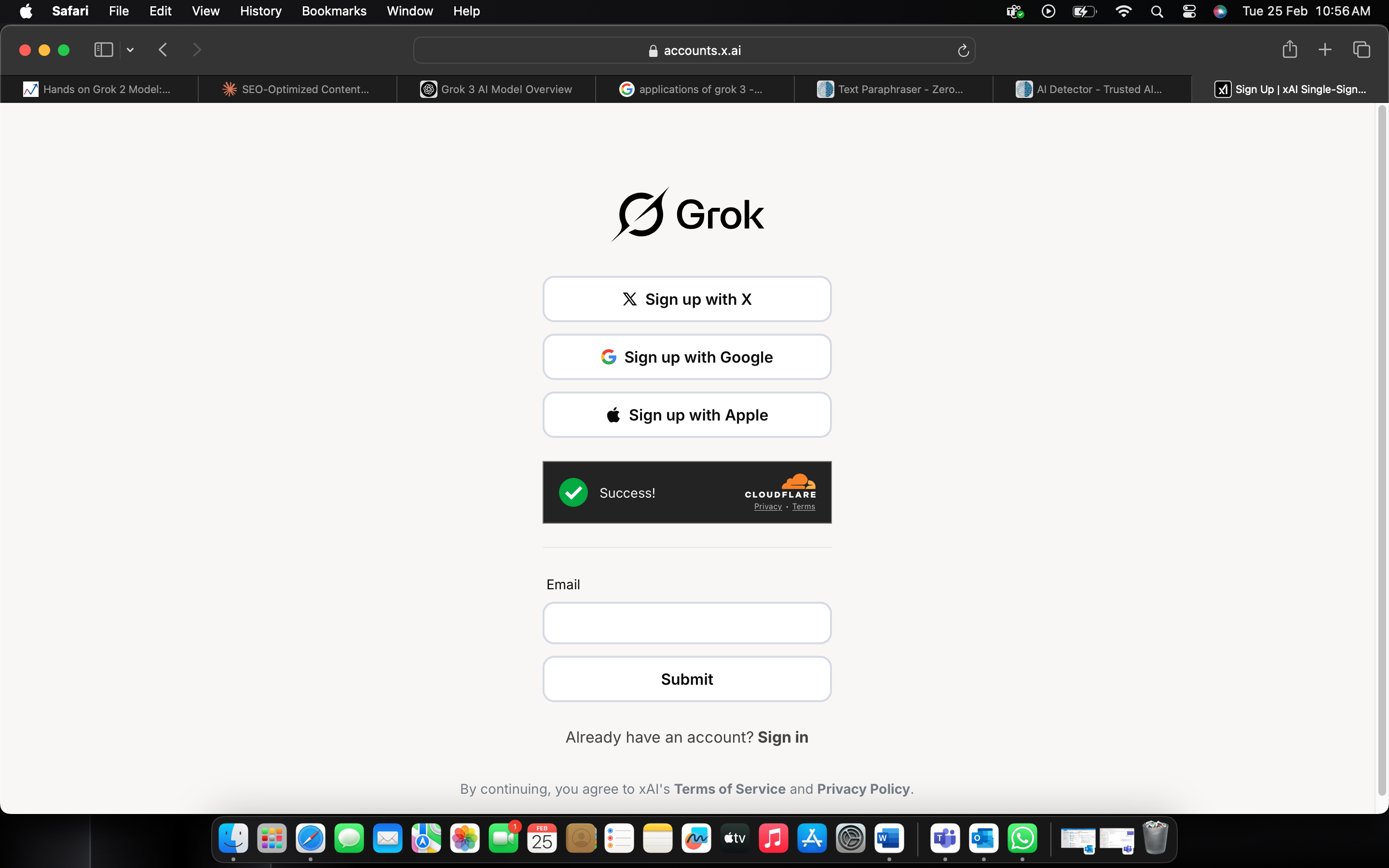Click the Now Playing icon in menu bar
Viewport: 1389px width, 868px height.
(1048, 11)
